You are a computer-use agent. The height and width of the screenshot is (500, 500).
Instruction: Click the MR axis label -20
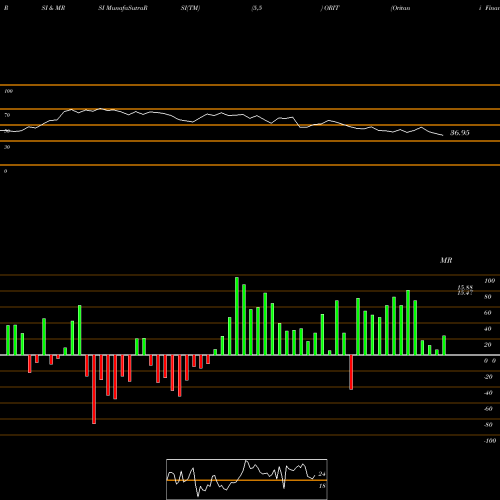(x=488, y=377)
